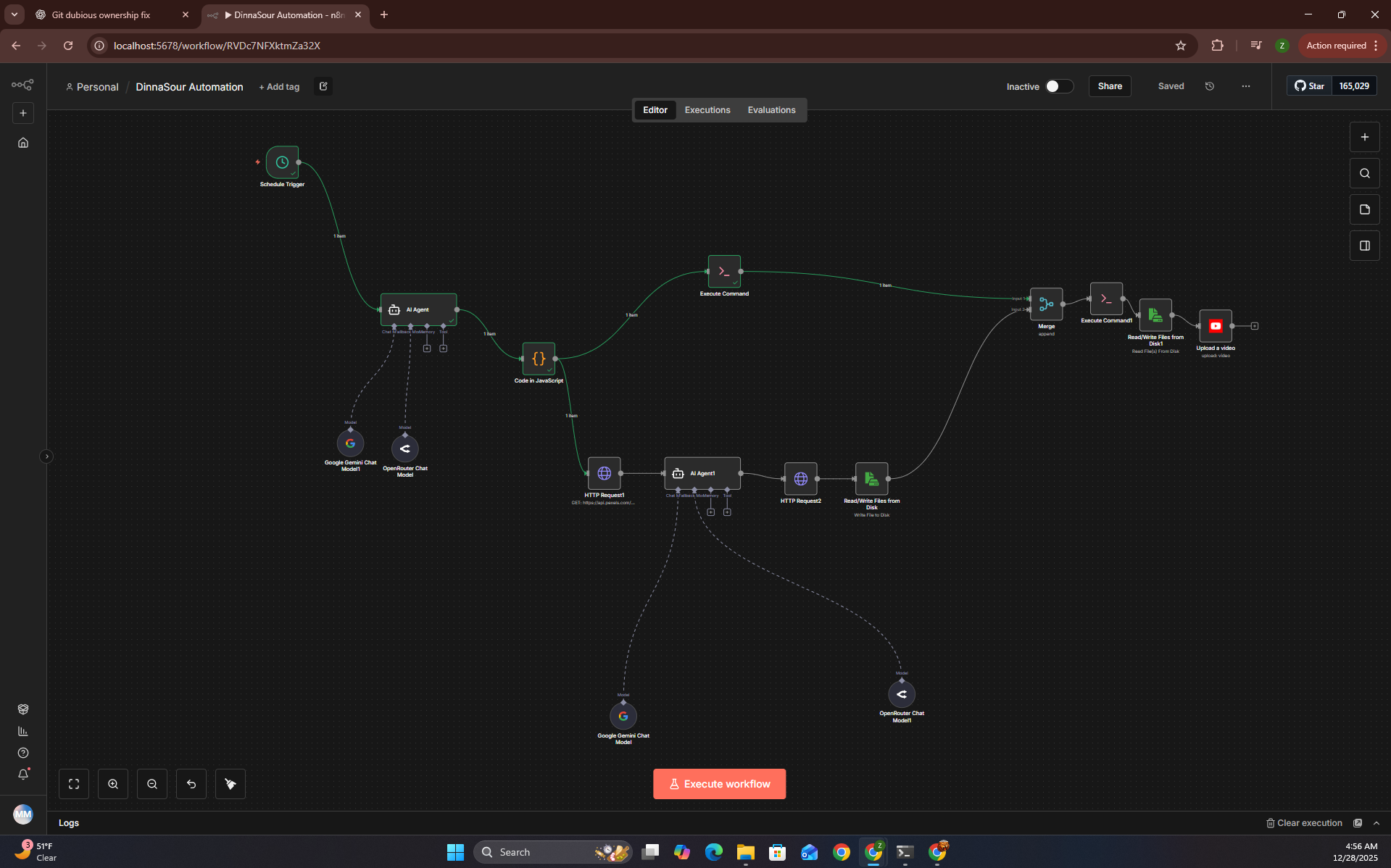The width and height of the screenshot is (1391, 868).
Task: Toggle the side panel layout button
Action: click(x=1364, y=246)
